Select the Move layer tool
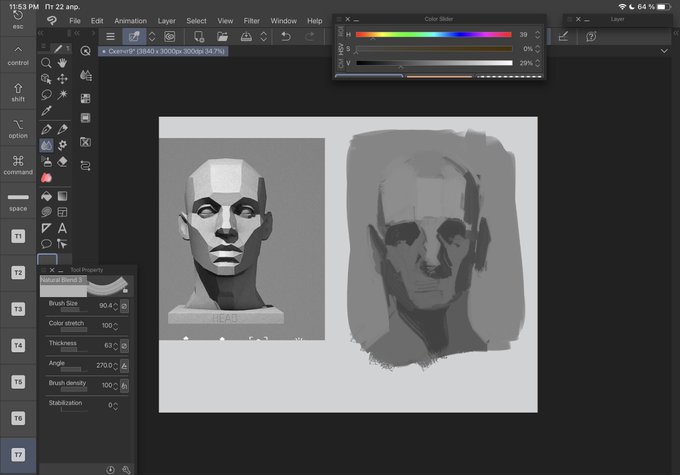Image resolution: width=680 pixels, height=475 pixels. point(62,79)
